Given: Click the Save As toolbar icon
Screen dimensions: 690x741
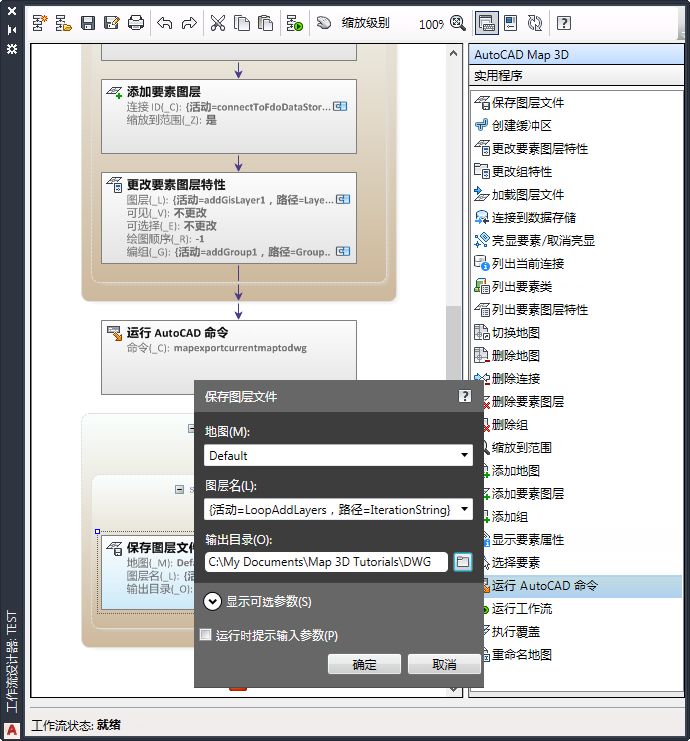Looking at the screenshot, I should pyautogui.click(x=112, y=23).
